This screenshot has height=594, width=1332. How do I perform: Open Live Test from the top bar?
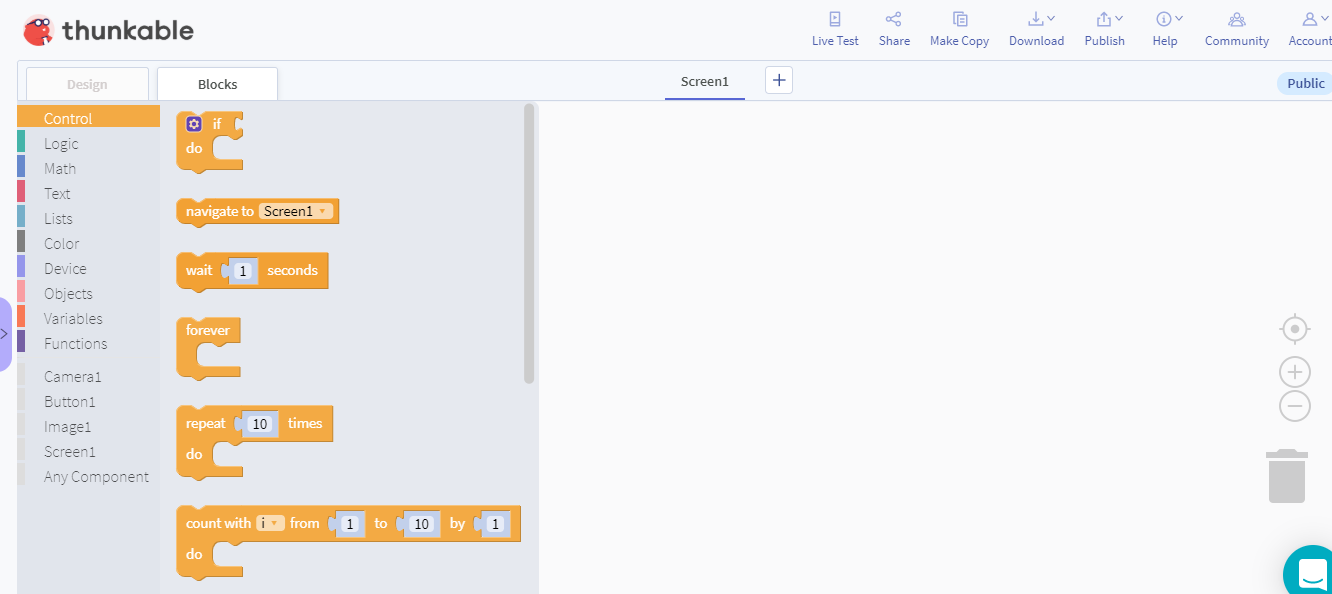(835, 28)
